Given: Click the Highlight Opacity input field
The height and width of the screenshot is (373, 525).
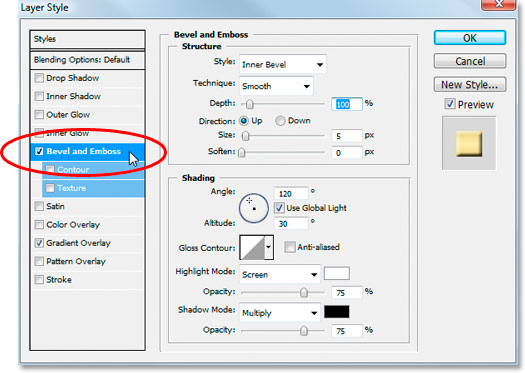Looking at the screenshot, I should [x=347, y=292].
